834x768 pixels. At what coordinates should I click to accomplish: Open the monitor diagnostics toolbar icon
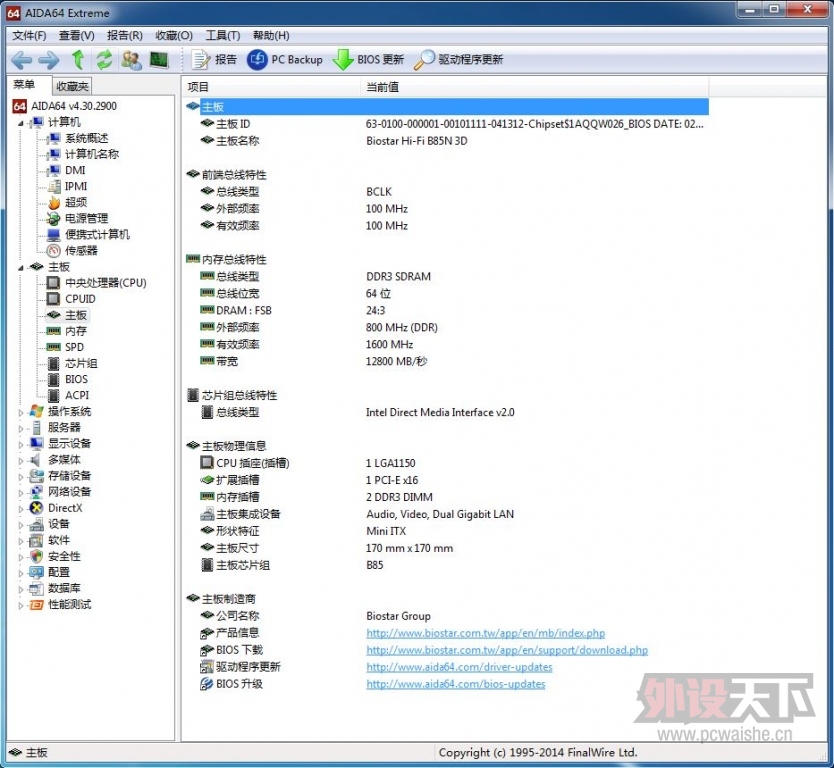point(159,60)
